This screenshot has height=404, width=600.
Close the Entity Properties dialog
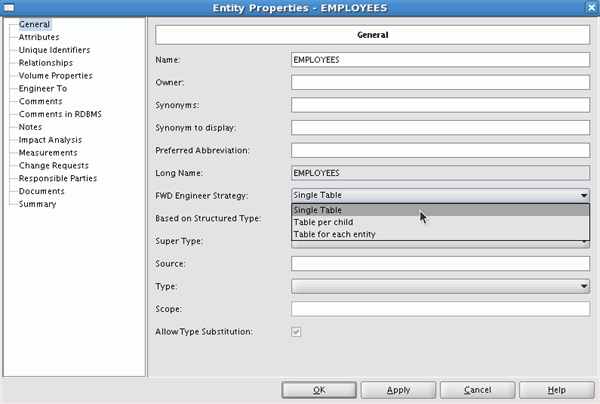(x=591, y=8)
